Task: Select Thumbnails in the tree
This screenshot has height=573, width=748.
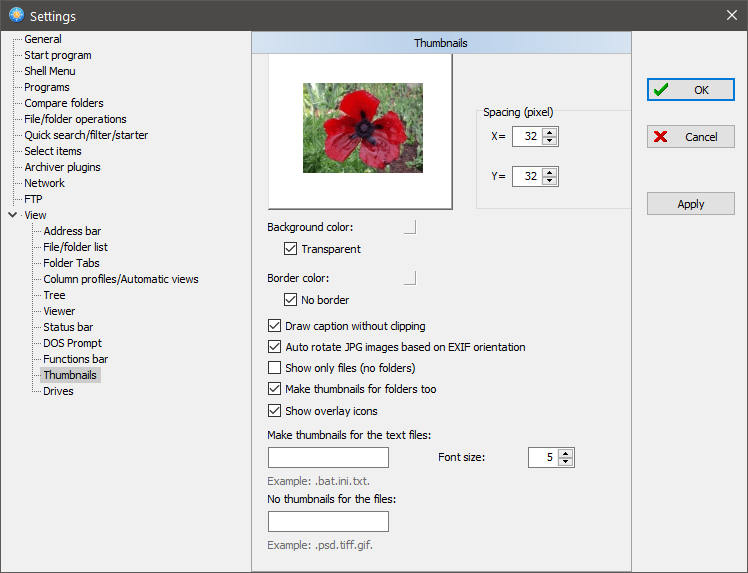Action: [x=70, y=375]
